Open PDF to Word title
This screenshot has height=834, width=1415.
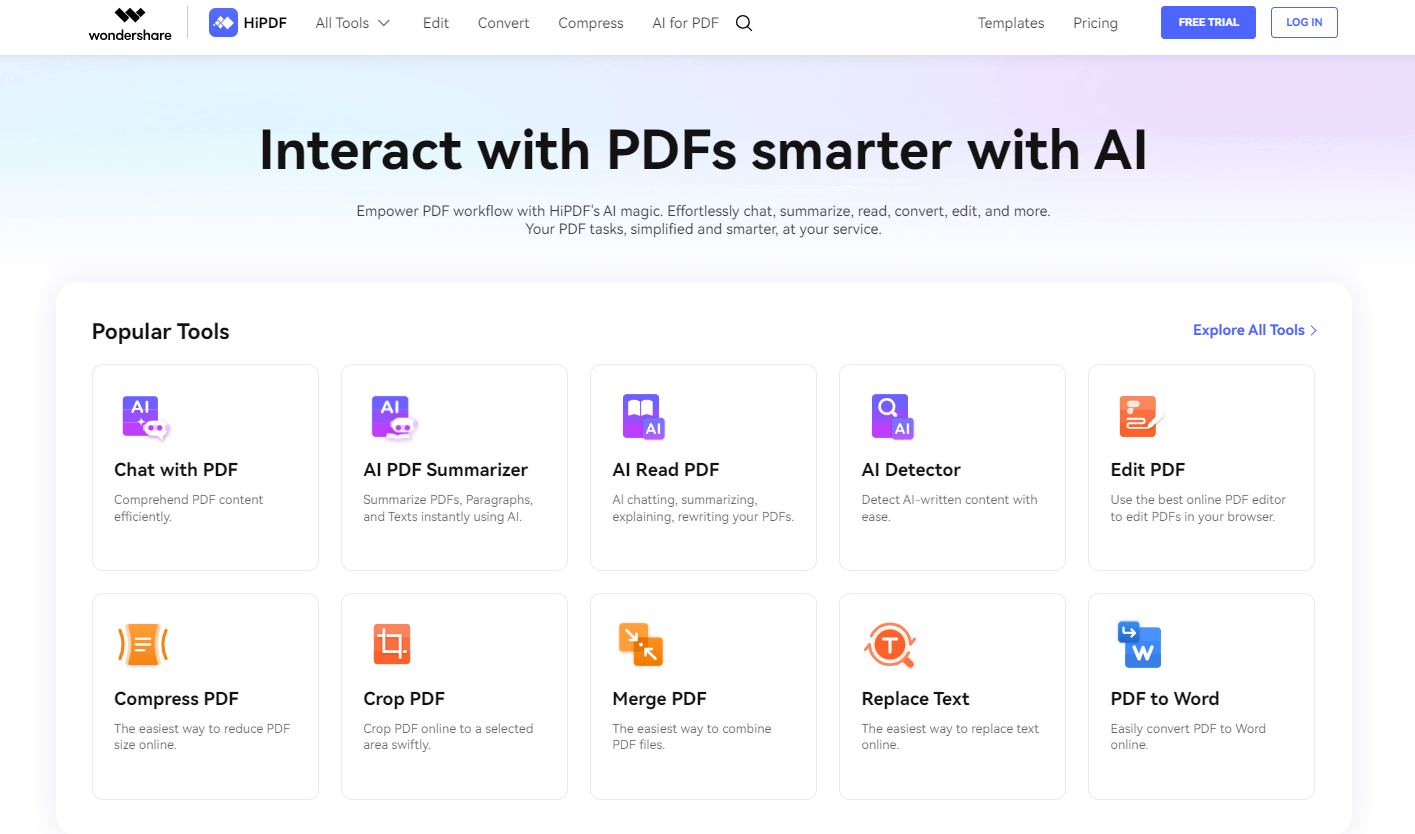pyautogui.click(x=1165, y=699)
